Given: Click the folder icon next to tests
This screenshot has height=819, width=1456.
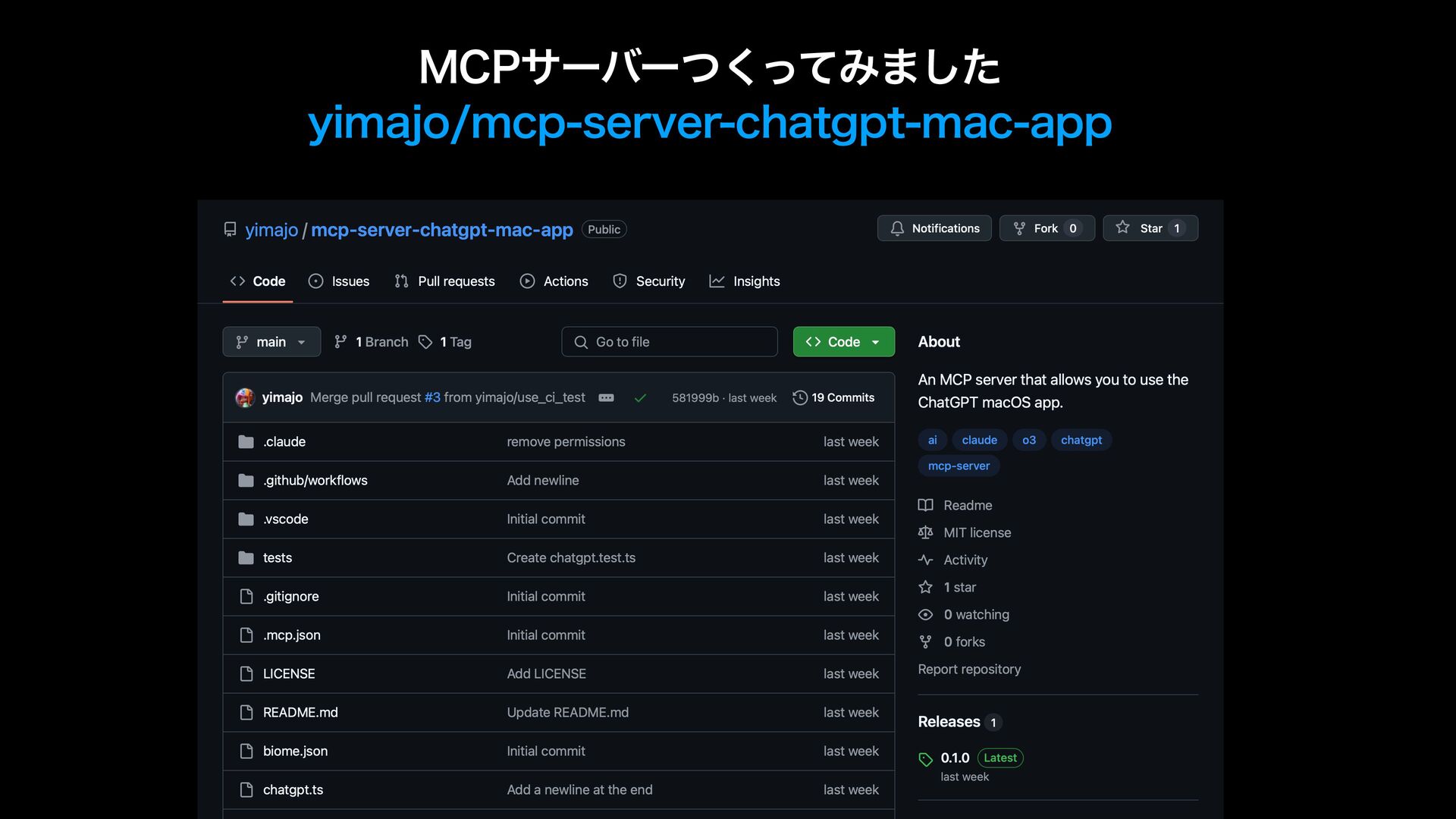Looking at the screenshot, I should [x=246, y=558].
